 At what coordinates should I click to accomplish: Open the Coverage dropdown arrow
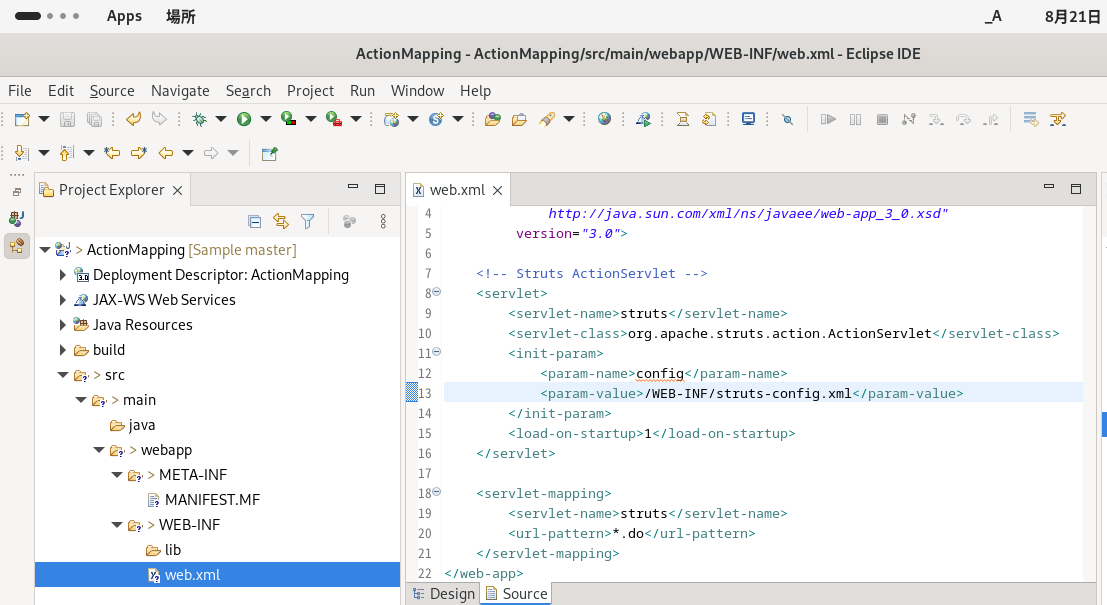[x=311, y=119]
